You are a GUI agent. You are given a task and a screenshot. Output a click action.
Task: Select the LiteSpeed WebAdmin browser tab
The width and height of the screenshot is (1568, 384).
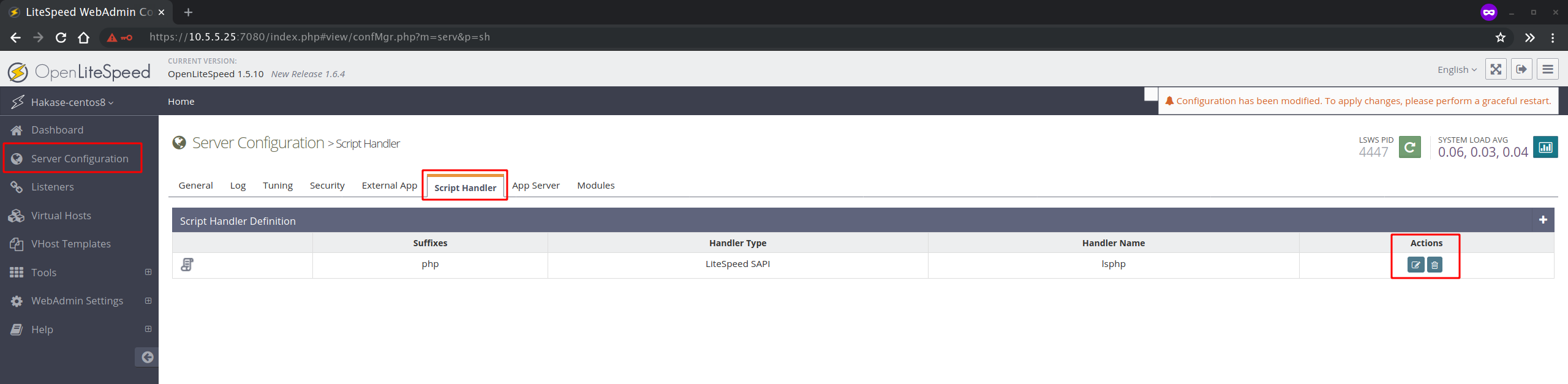86,12
